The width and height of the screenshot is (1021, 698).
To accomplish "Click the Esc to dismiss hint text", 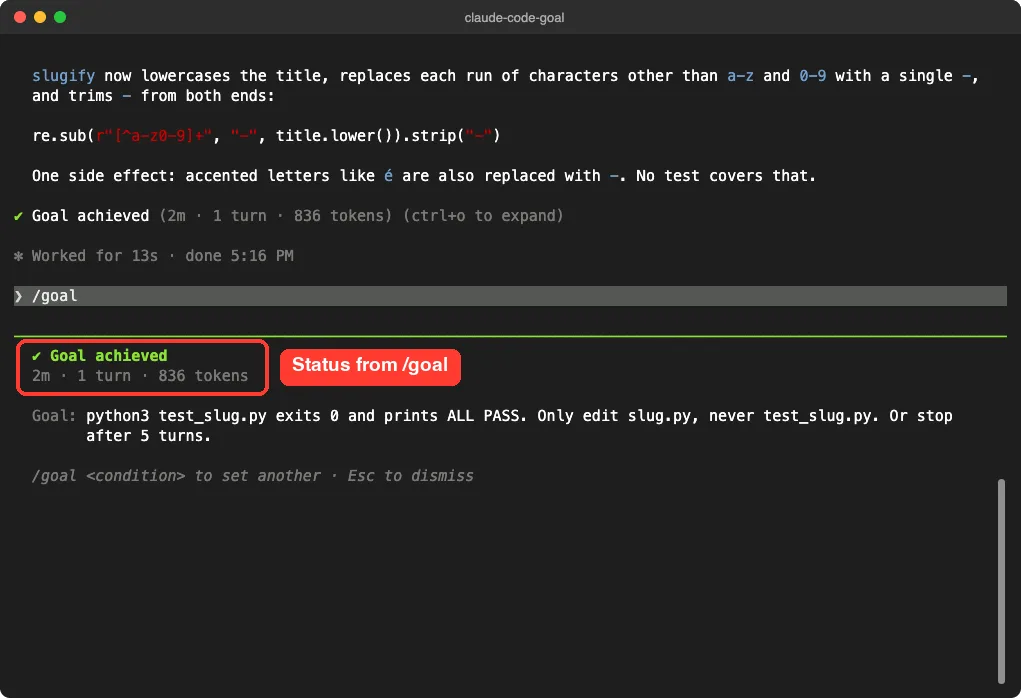I will coord(410,476).
